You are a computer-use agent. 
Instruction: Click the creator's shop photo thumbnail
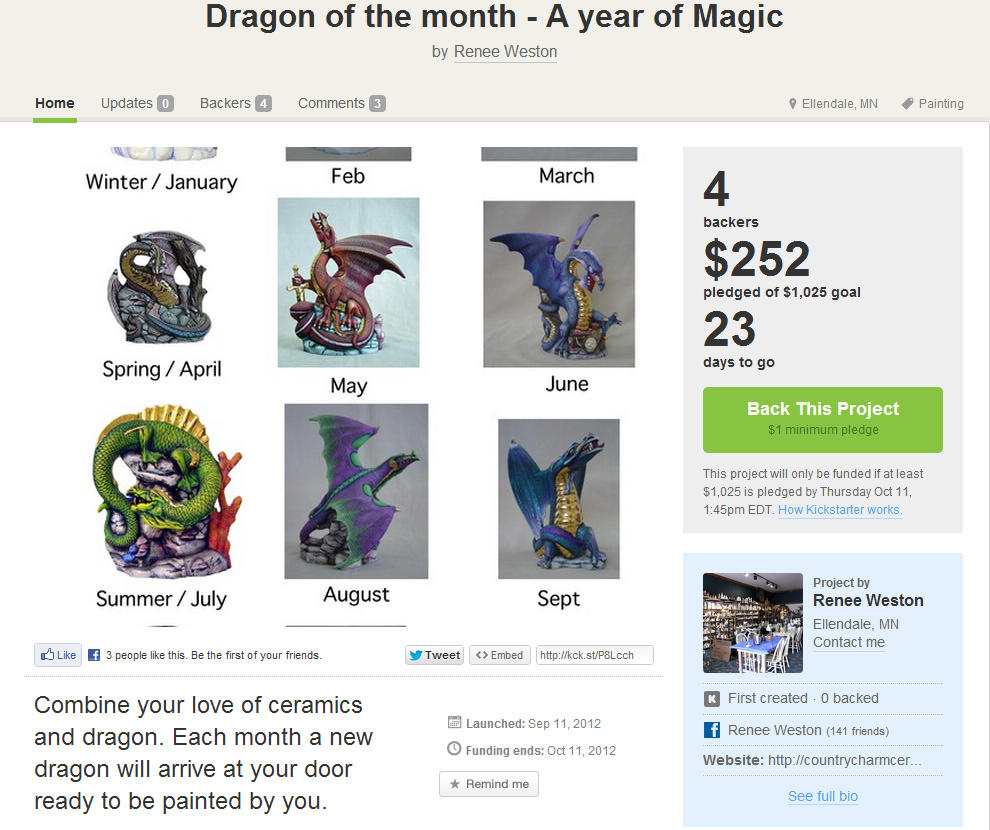coord(753,623)
